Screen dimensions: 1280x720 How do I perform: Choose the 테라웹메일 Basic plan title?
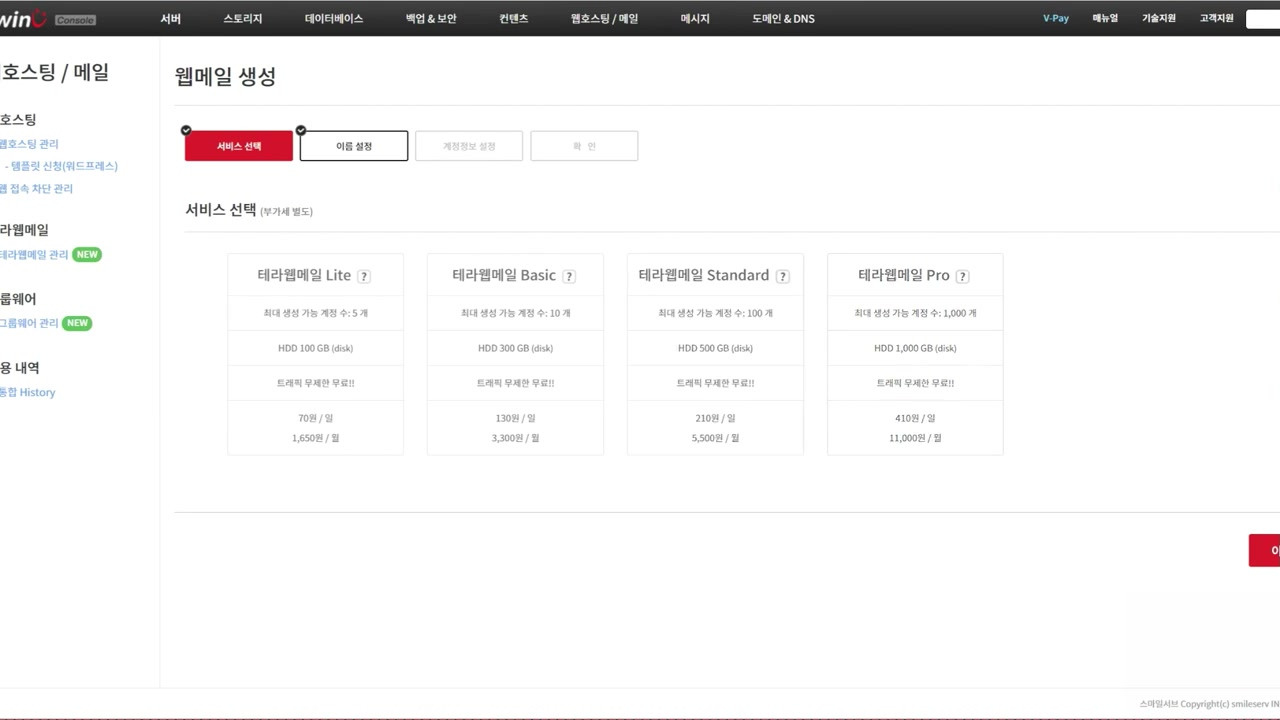tap(504, 276)
